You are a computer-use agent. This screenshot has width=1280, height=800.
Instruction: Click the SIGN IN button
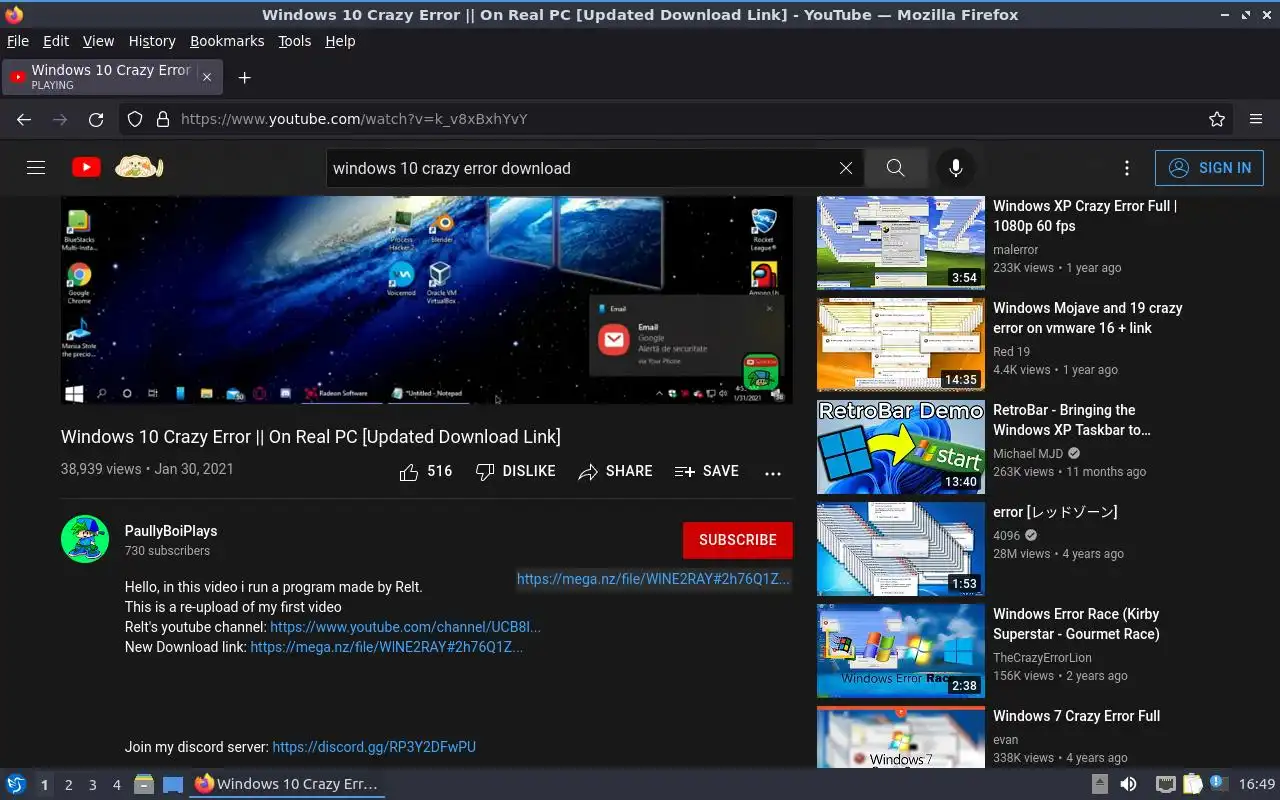click(x=1209, y=168)
